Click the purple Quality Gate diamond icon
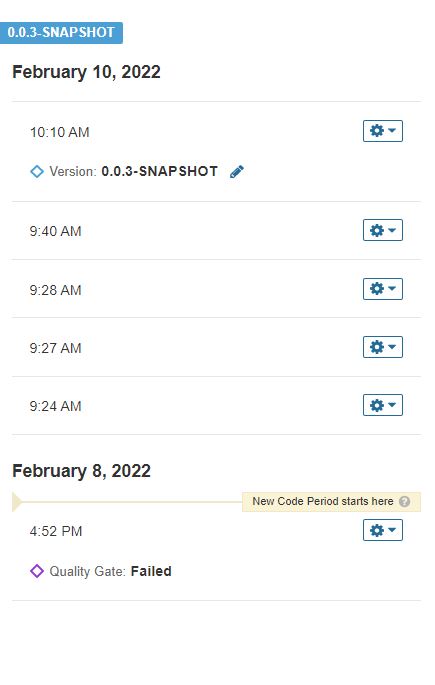This screenshot has width=435, height=685. [37, 571]
